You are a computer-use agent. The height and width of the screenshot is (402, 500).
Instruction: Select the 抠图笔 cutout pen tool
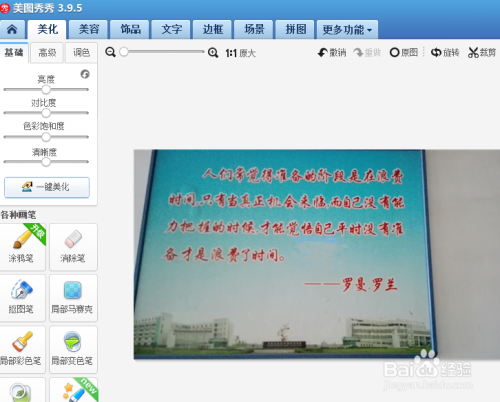pyautogui.click(x=22, y=298)
